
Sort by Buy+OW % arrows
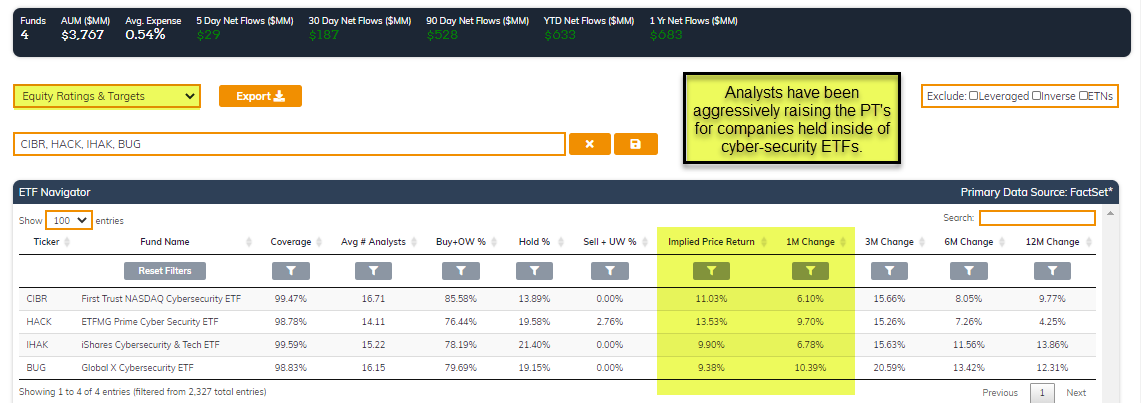click(x=493, y=242)
